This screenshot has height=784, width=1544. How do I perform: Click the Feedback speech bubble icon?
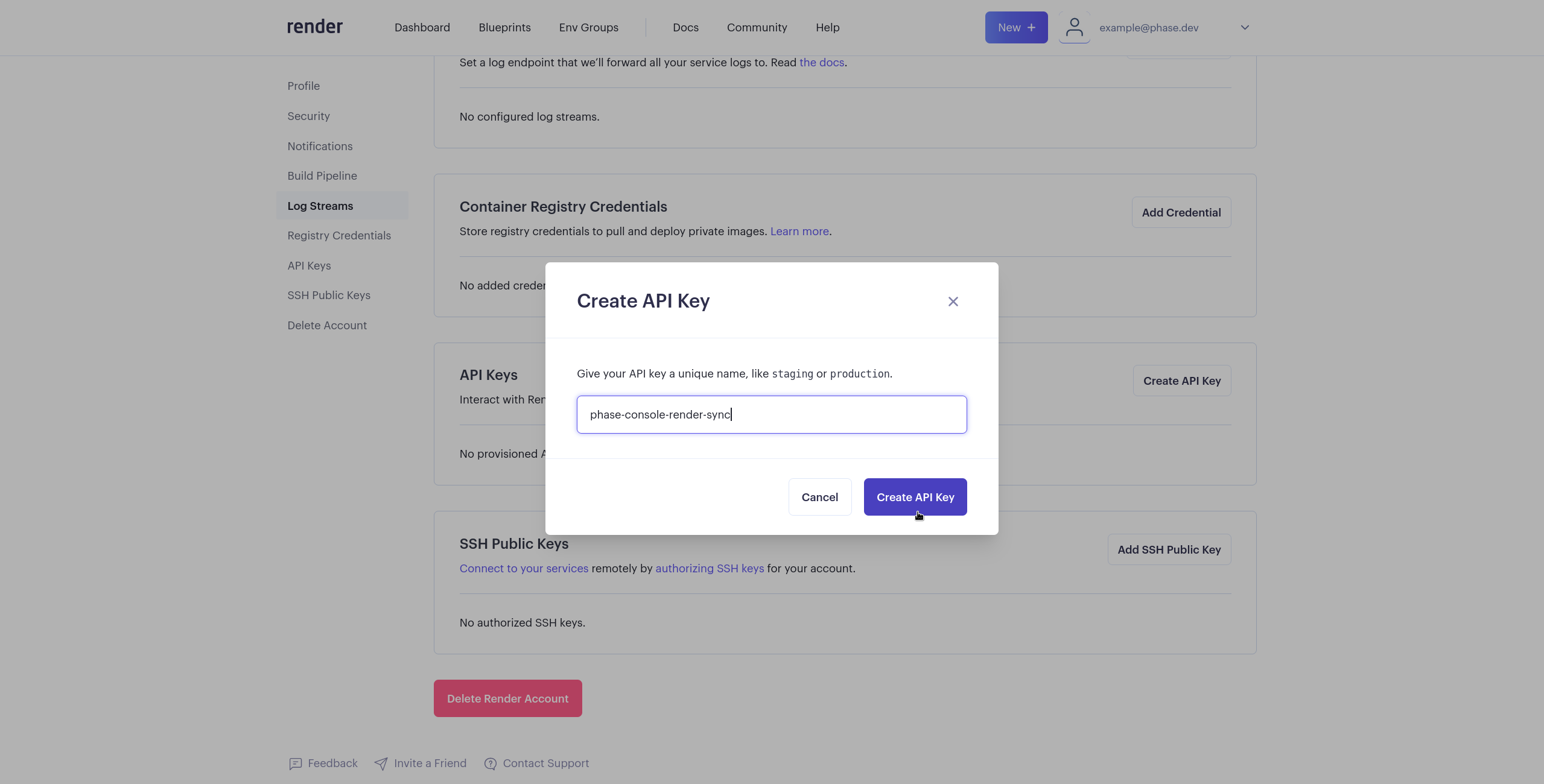pyautogui.click(x=295, y=763)
